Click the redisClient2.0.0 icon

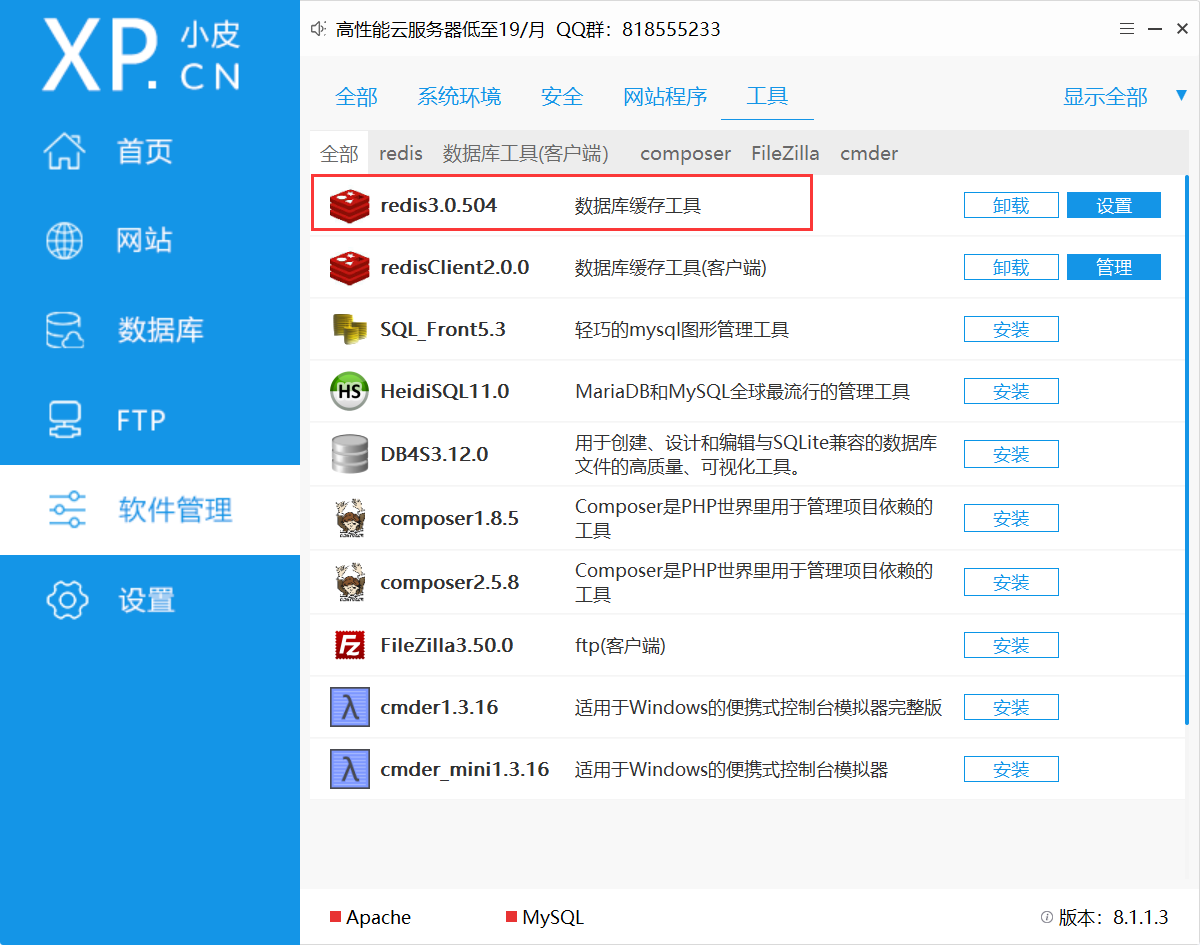[x=350, y=267]
